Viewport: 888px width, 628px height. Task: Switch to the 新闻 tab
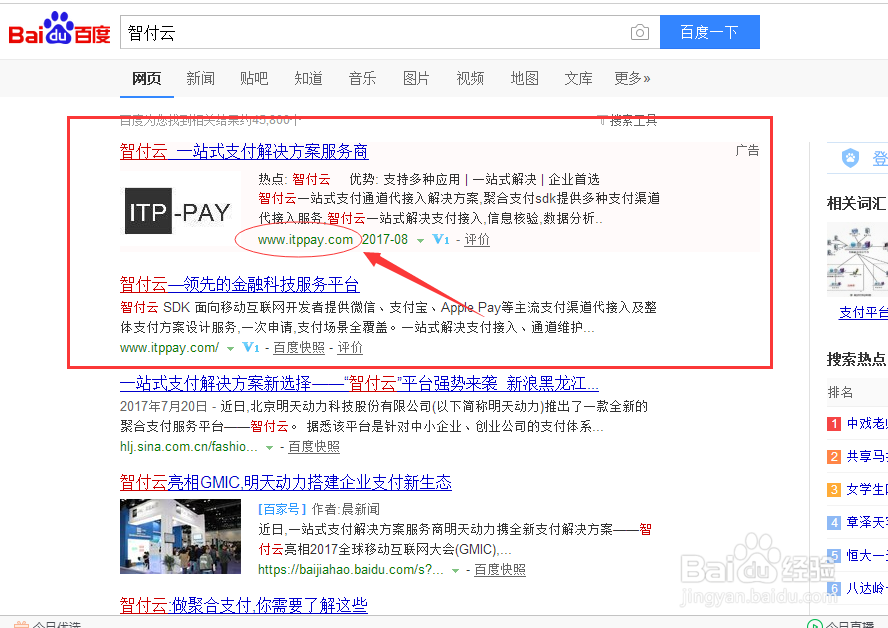tap(200, 78)
